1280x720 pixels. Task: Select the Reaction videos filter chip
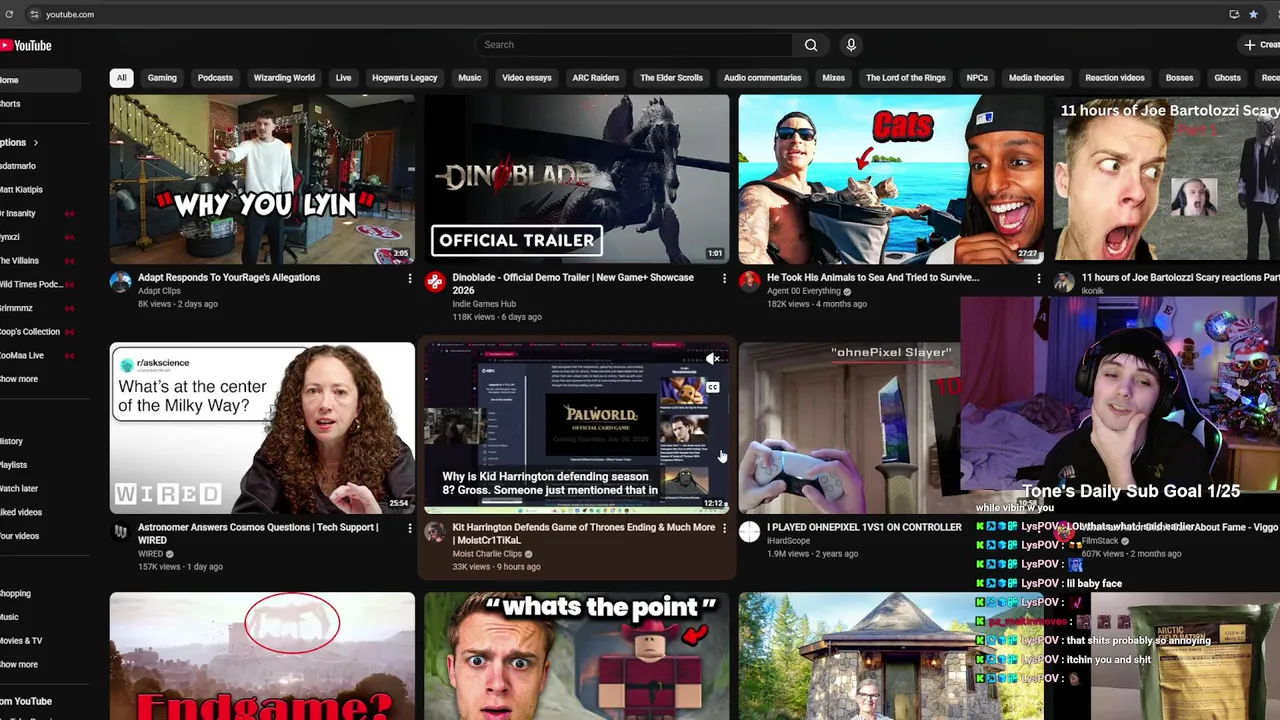click(1115, 78)
